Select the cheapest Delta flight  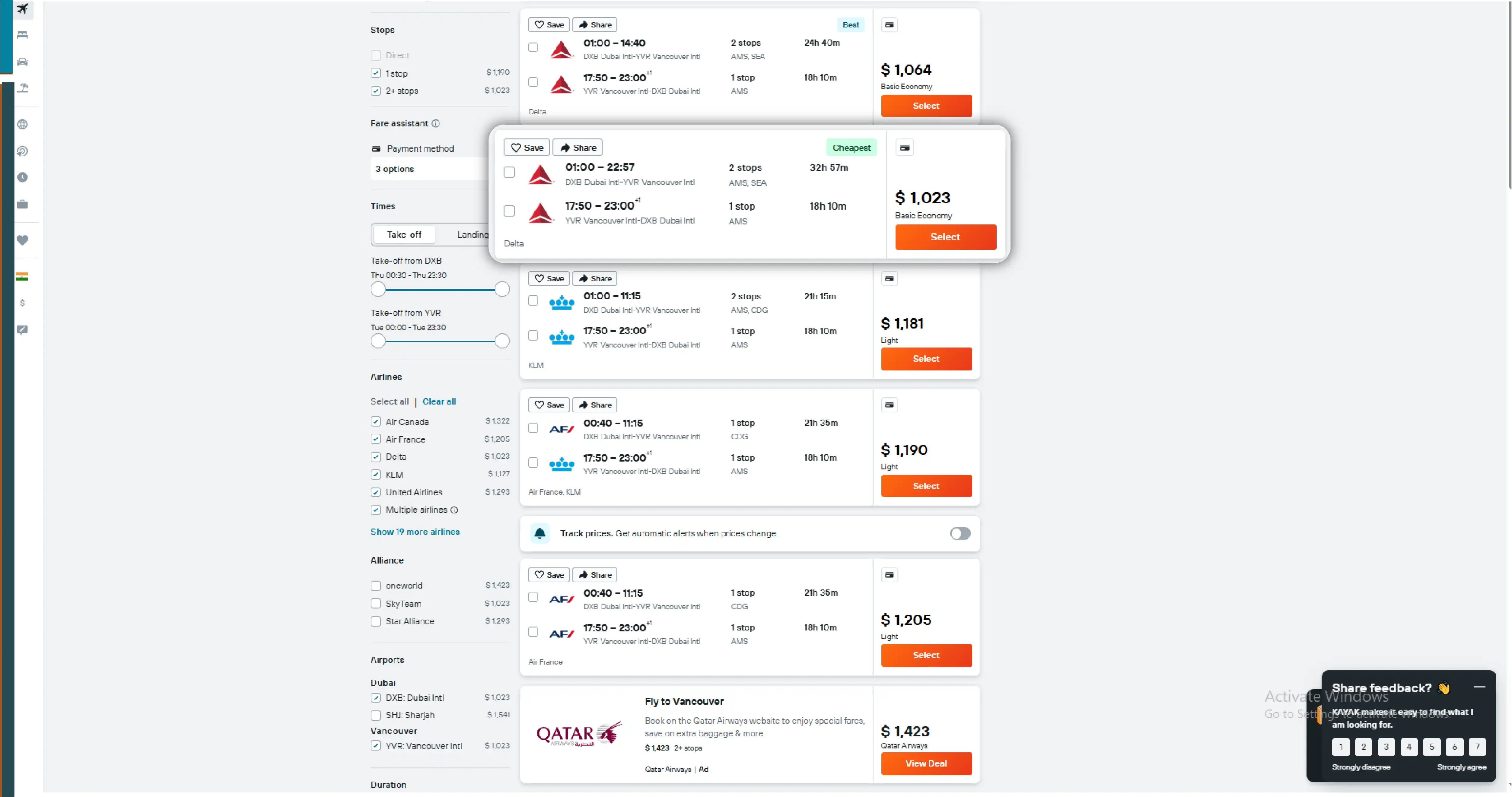pyautogui.click(x=945, y=237)
